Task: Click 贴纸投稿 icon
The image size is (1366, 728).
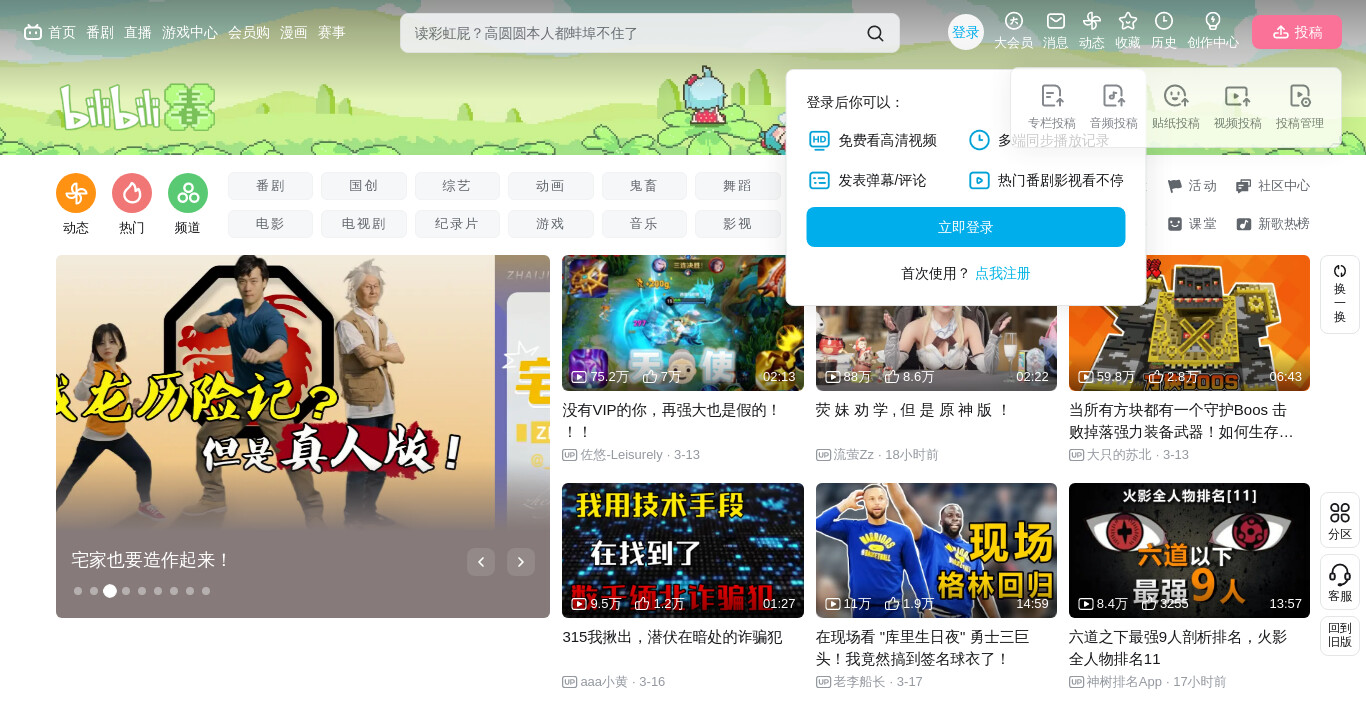Action: 1176,96
